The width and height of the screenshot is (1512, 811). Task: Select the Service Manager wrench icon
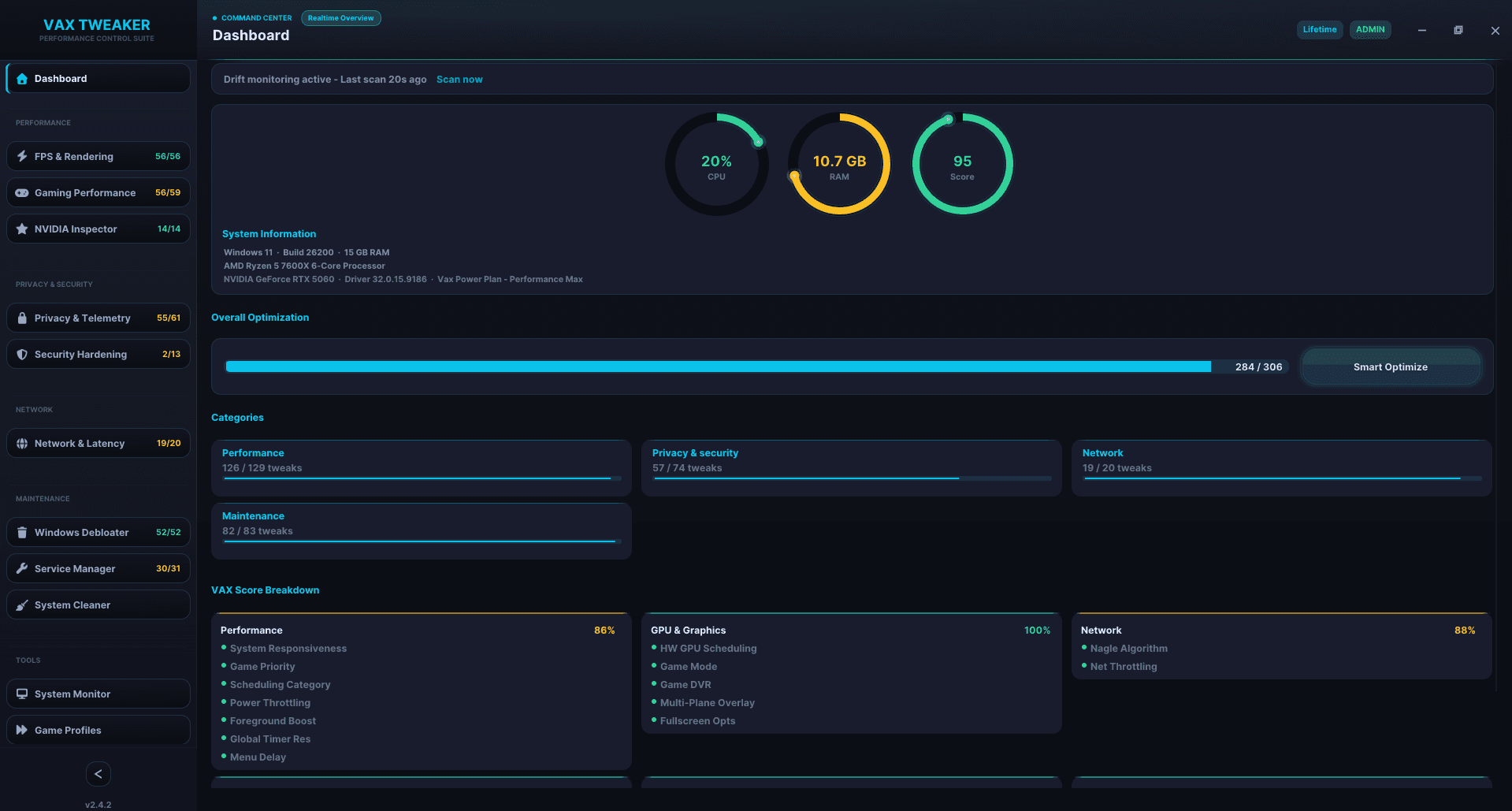[x=21, y=568]
